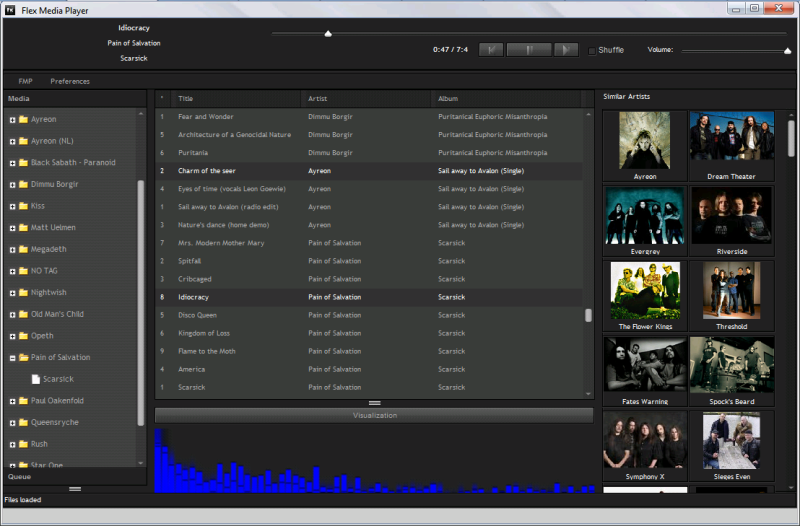This screenshot has width=800, height=526.
Task: Expand the Kiss folder
Action: (12, 207)
